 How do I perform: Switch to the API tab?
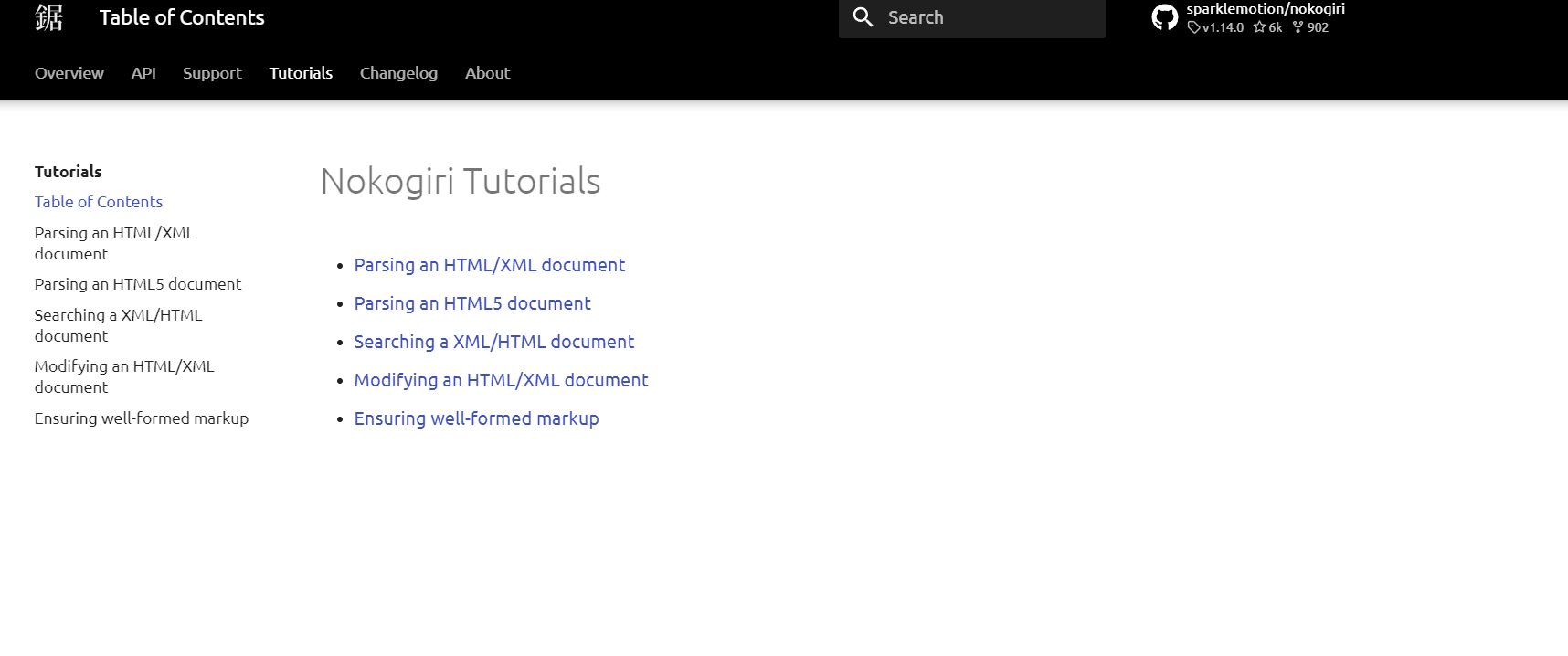[x=143, y=73]
